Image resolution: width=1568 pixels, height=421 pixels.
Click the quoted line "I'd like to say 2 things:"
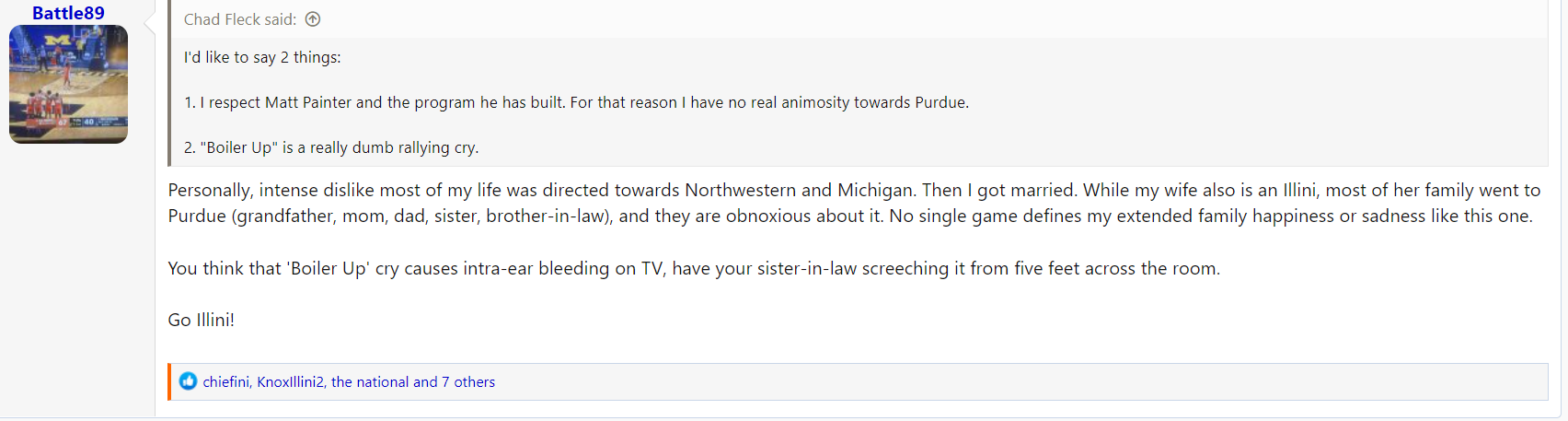[x=262, y=57]
